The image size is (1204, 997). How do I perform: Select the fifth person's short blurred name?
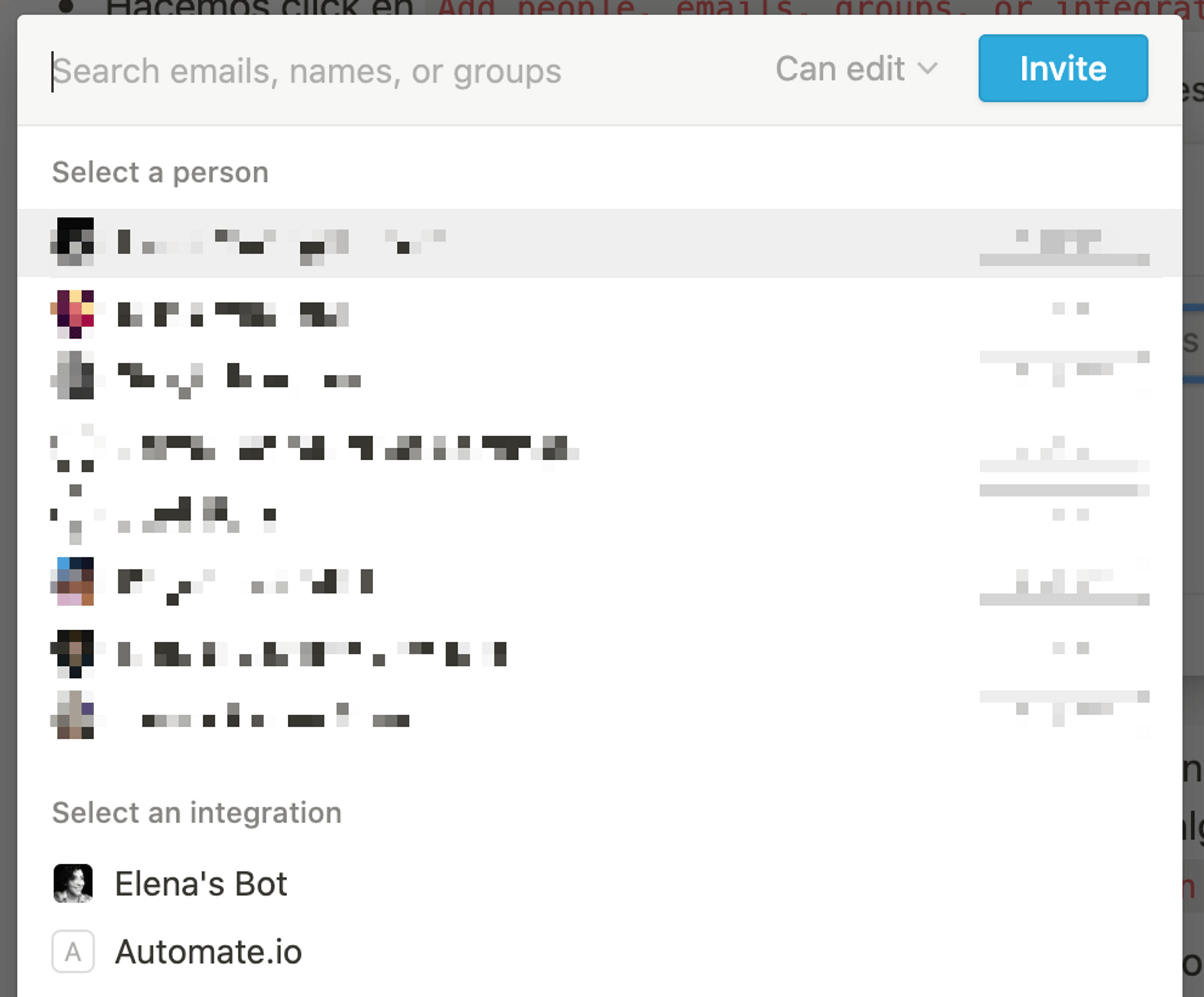click(207, 515)
